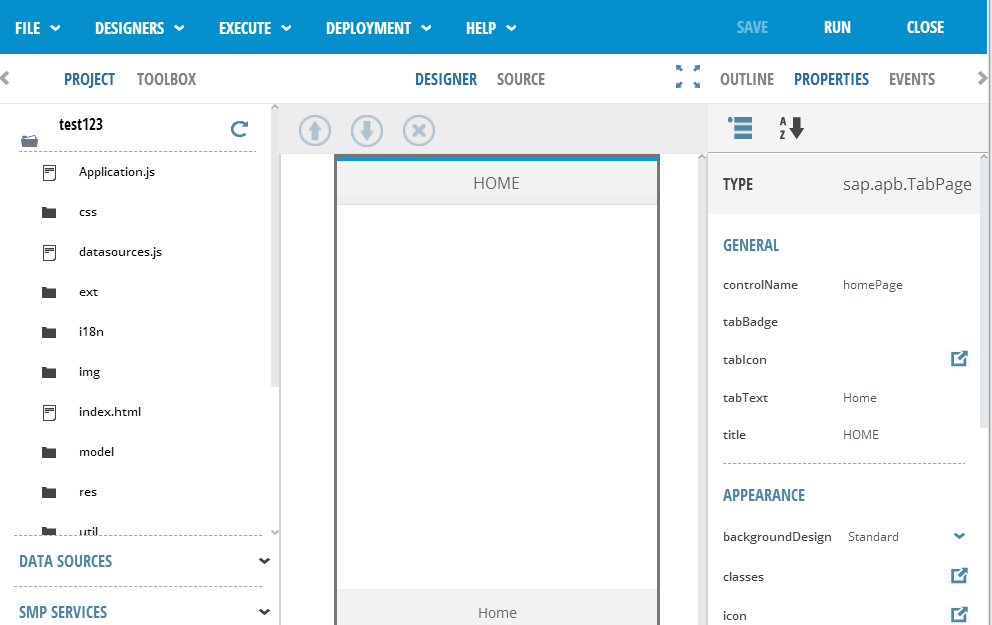Click the test123 project folder icon
Viewport: 992px width, 625px height.
coord(29,140)
